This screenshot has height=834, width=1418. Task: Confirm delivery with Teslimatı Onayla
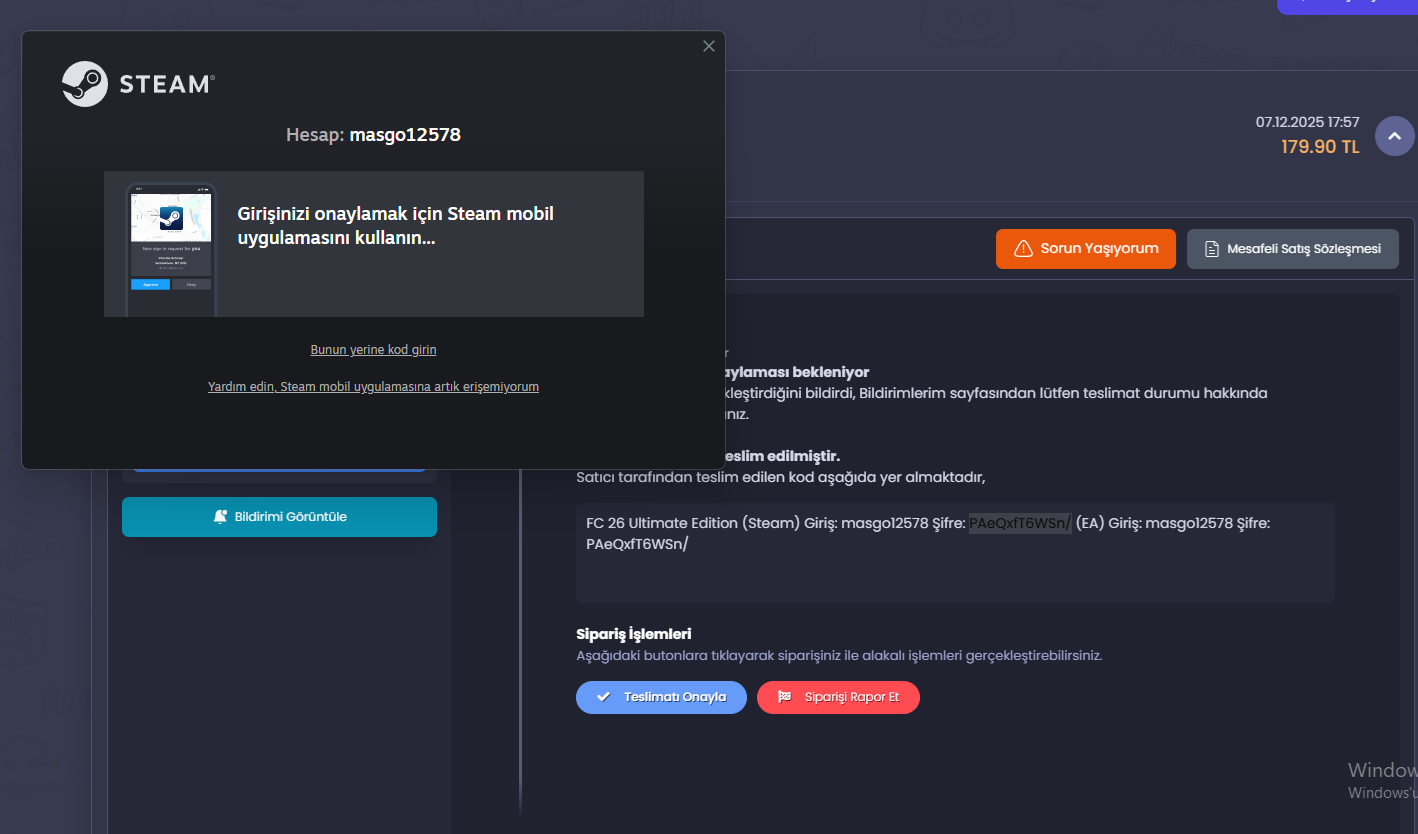pyautogui.click(x=661, y=697)
